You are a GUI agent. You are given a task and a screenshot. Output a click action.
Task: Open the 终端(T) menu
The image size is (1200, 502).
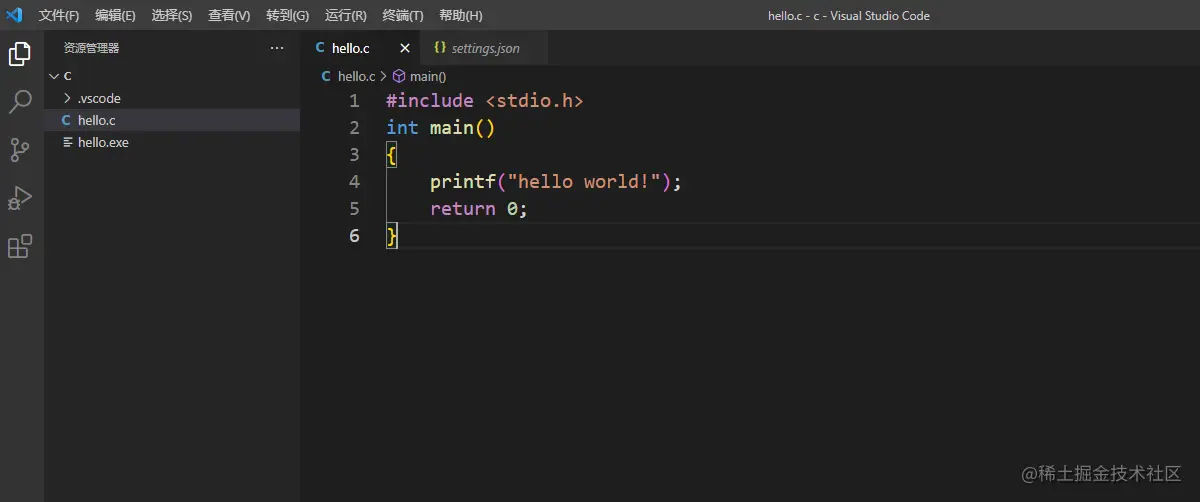(403, 16)
